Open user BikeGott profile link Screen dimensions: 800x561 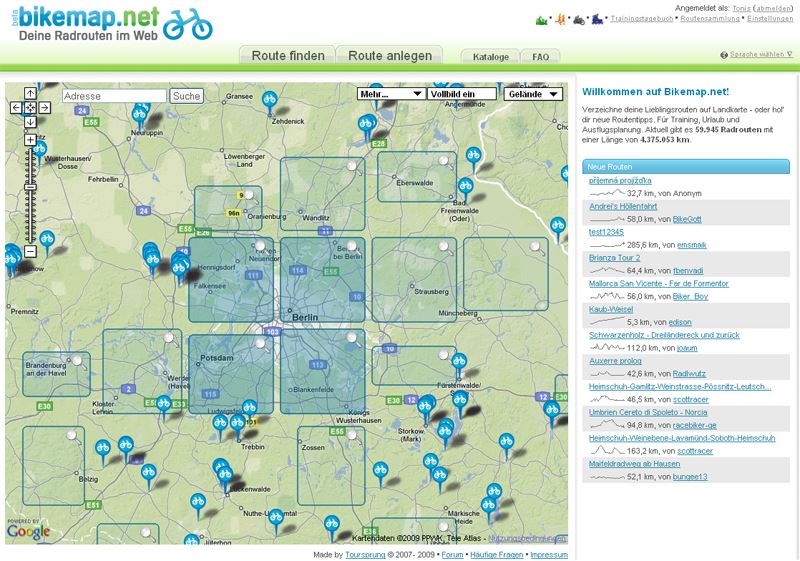(687, 219)
